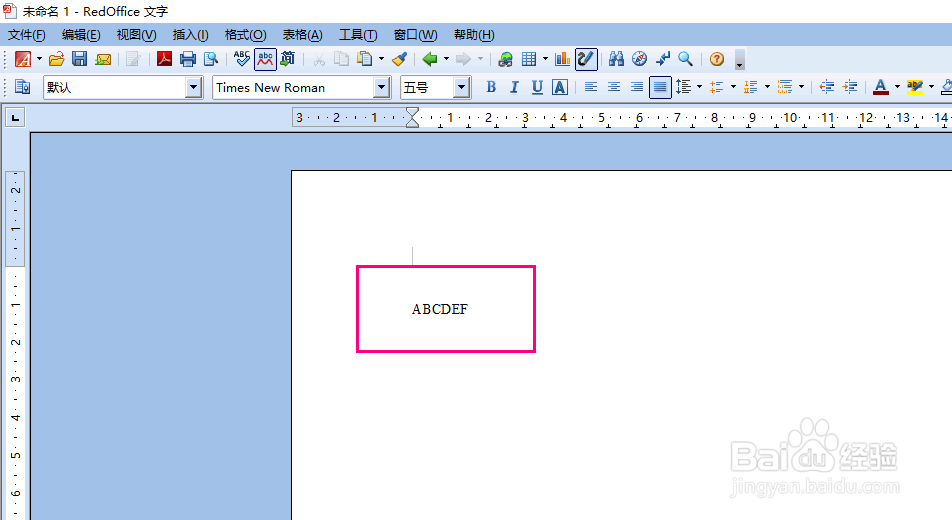The height and width of the screenshot is (520, 952).
Task: Click the Zoom magnifier icon
Action: [x=685, y=59]
